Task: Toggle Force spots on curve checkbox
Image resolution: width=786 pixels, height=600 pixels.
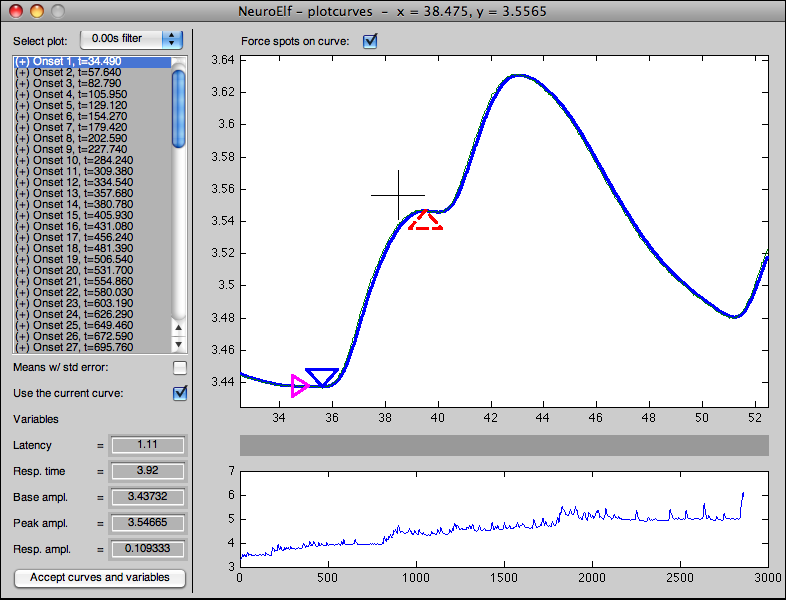Action: pos(370,41)
